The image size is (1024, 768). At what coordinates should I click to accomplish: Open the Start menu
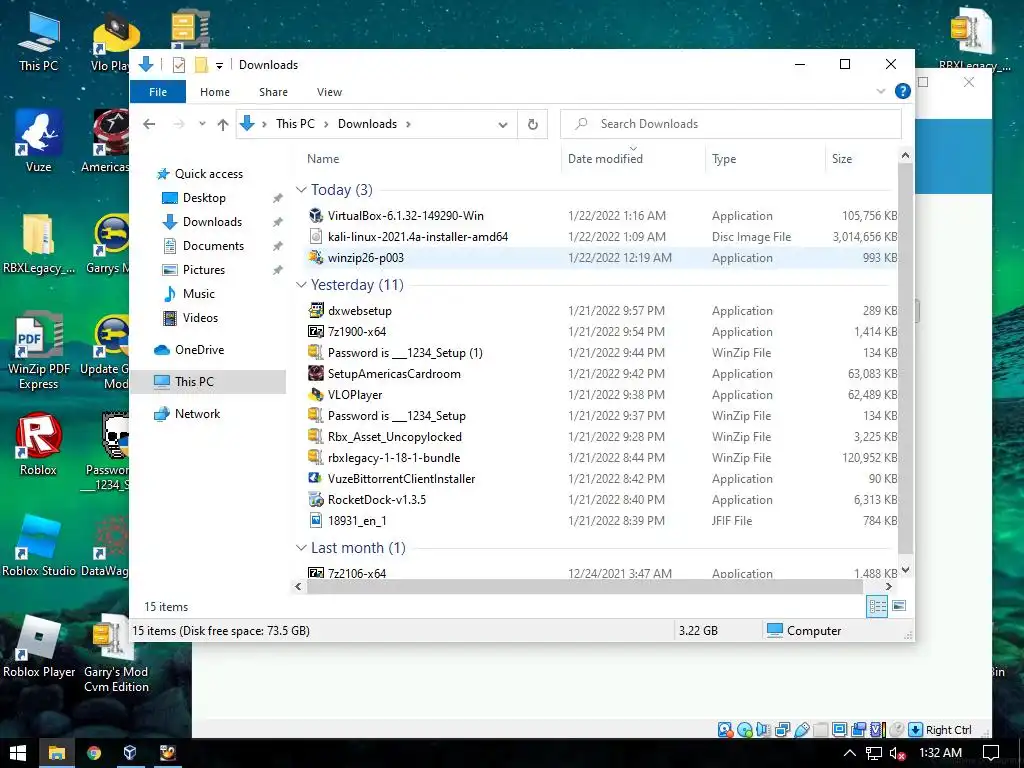[x=18, y=753]
